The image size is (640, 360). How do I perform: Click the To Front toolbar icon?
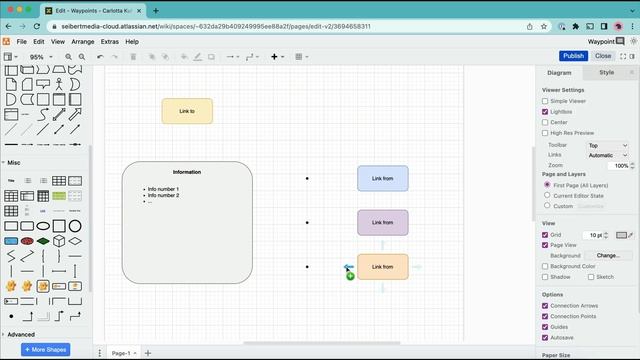pos(152,57)
